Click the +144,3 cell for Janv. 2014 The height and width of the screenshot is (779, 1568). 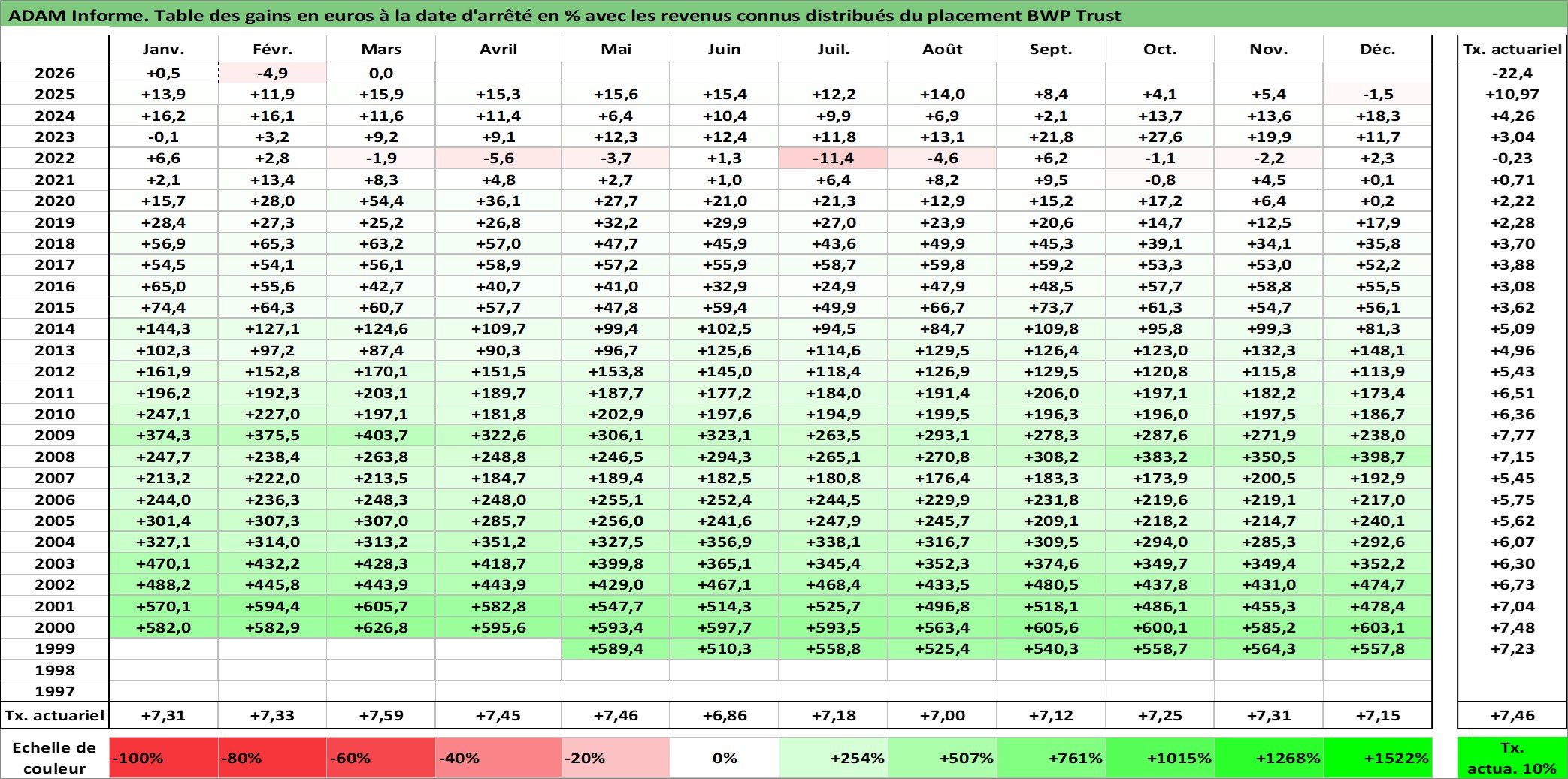coord(164,328)
